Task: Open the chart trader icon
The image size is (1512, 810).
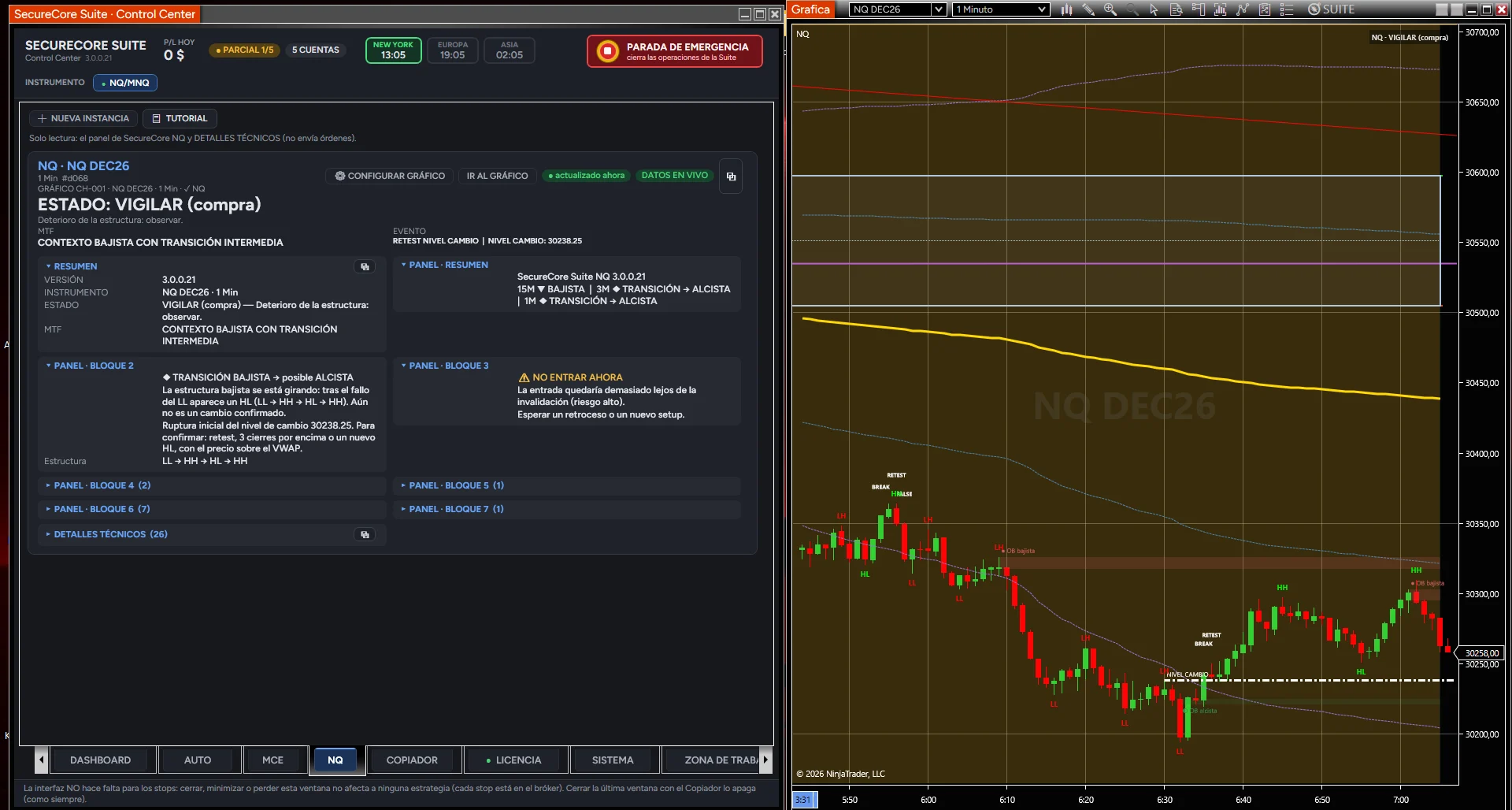Action: coord(1199,9)
